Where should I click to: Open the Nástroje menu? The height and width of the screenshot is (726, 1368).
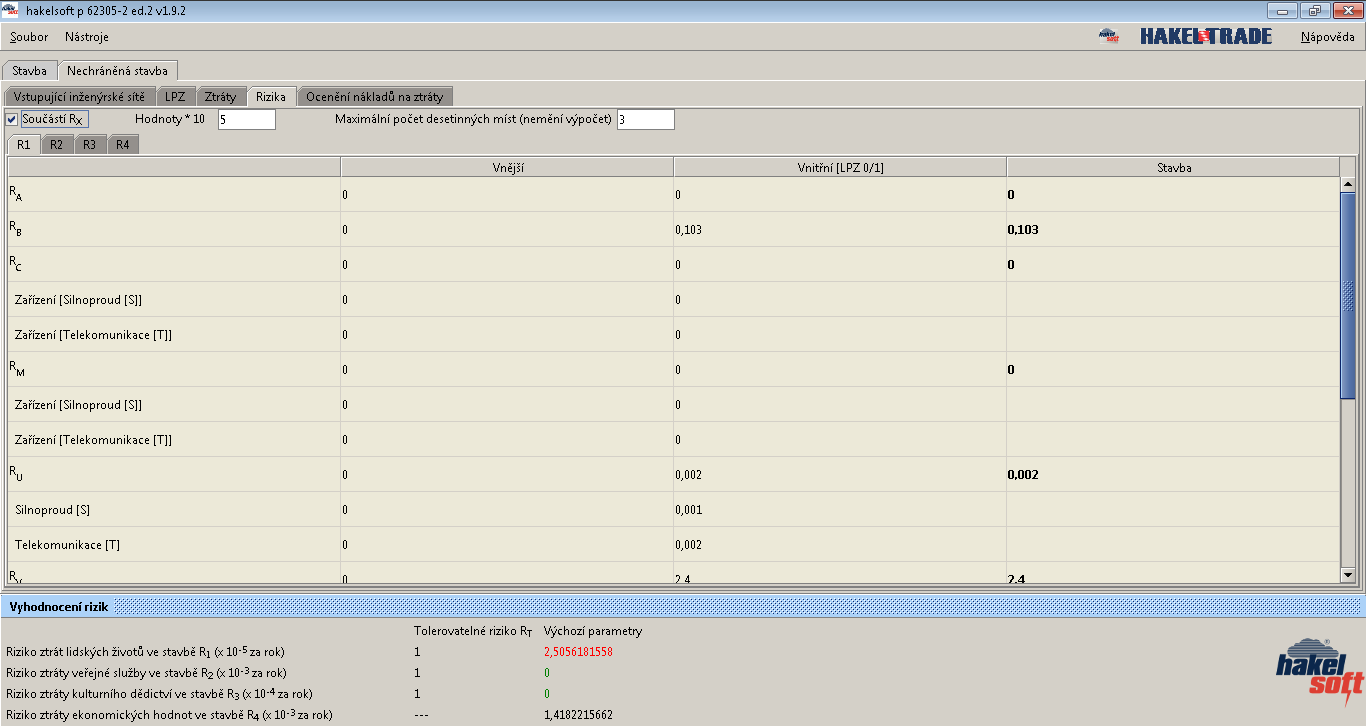pyautogui.click(x=87, y=37)
